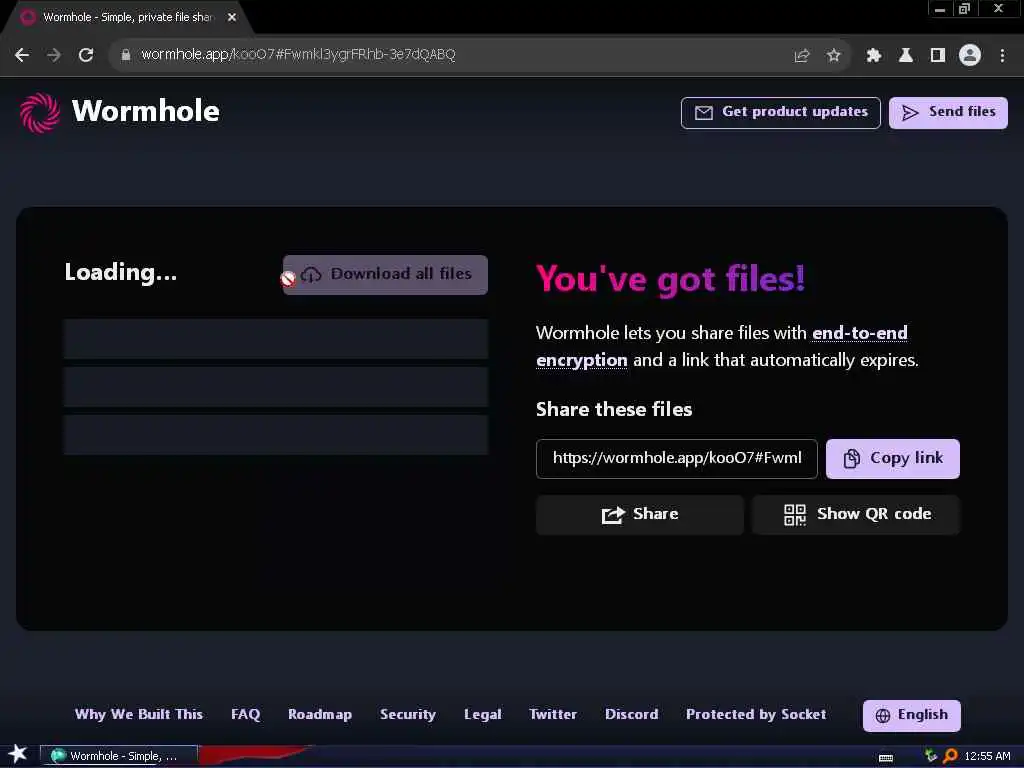Click the keyboard icon in system tray

pos(886,757)
